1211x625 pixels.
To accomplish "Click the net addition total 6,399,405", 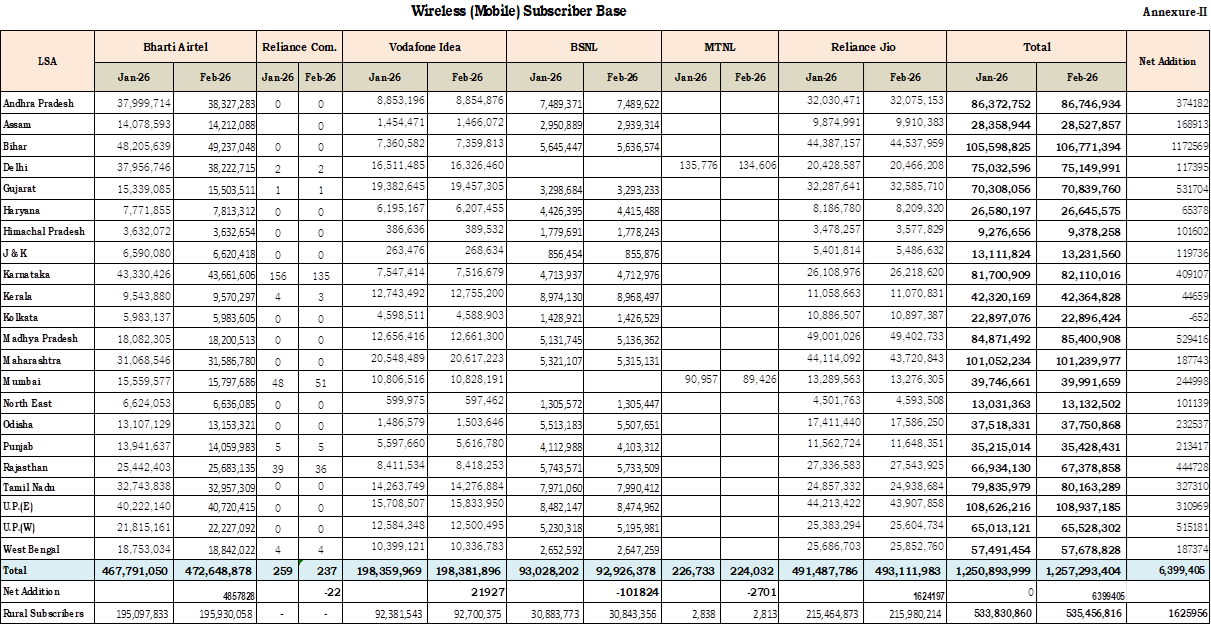I will click(1168, 570).
